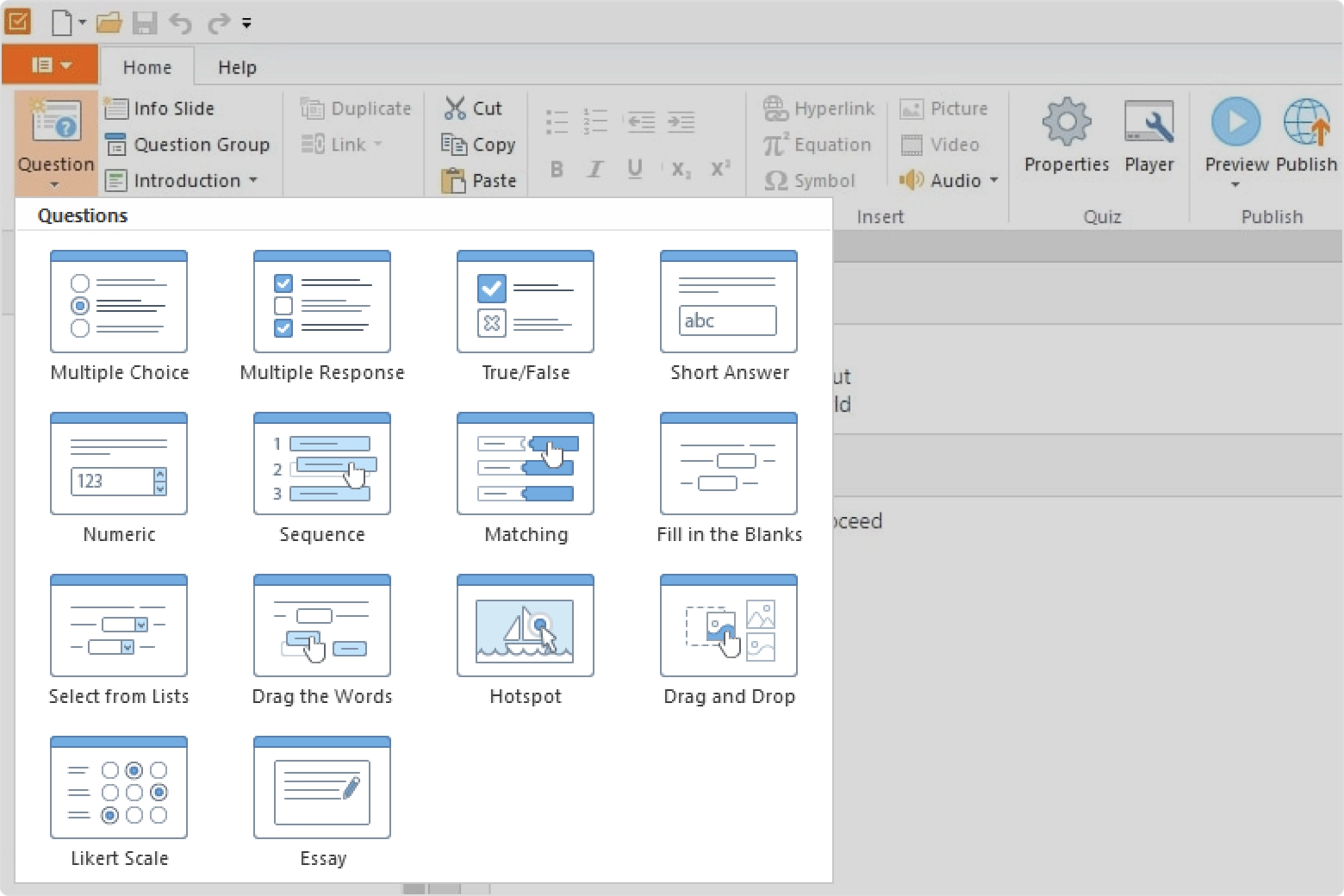Select the Likert Scale question type
This screenshot has height=896, width=1344.
[119, 802]
